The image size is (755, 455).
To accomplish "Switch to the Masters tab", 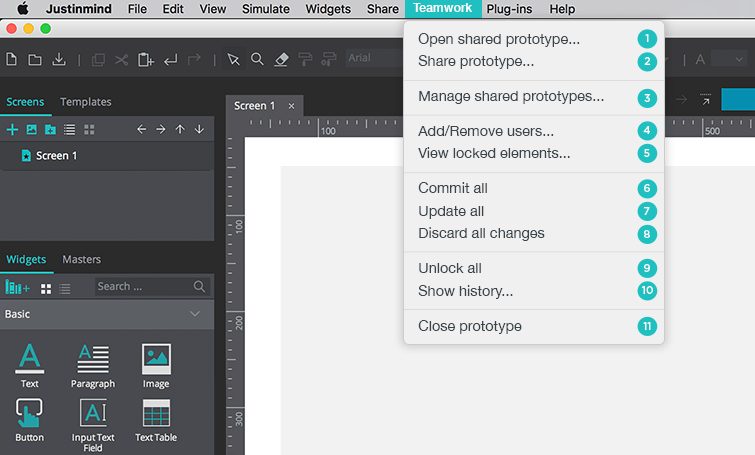I will pos(81,260).
